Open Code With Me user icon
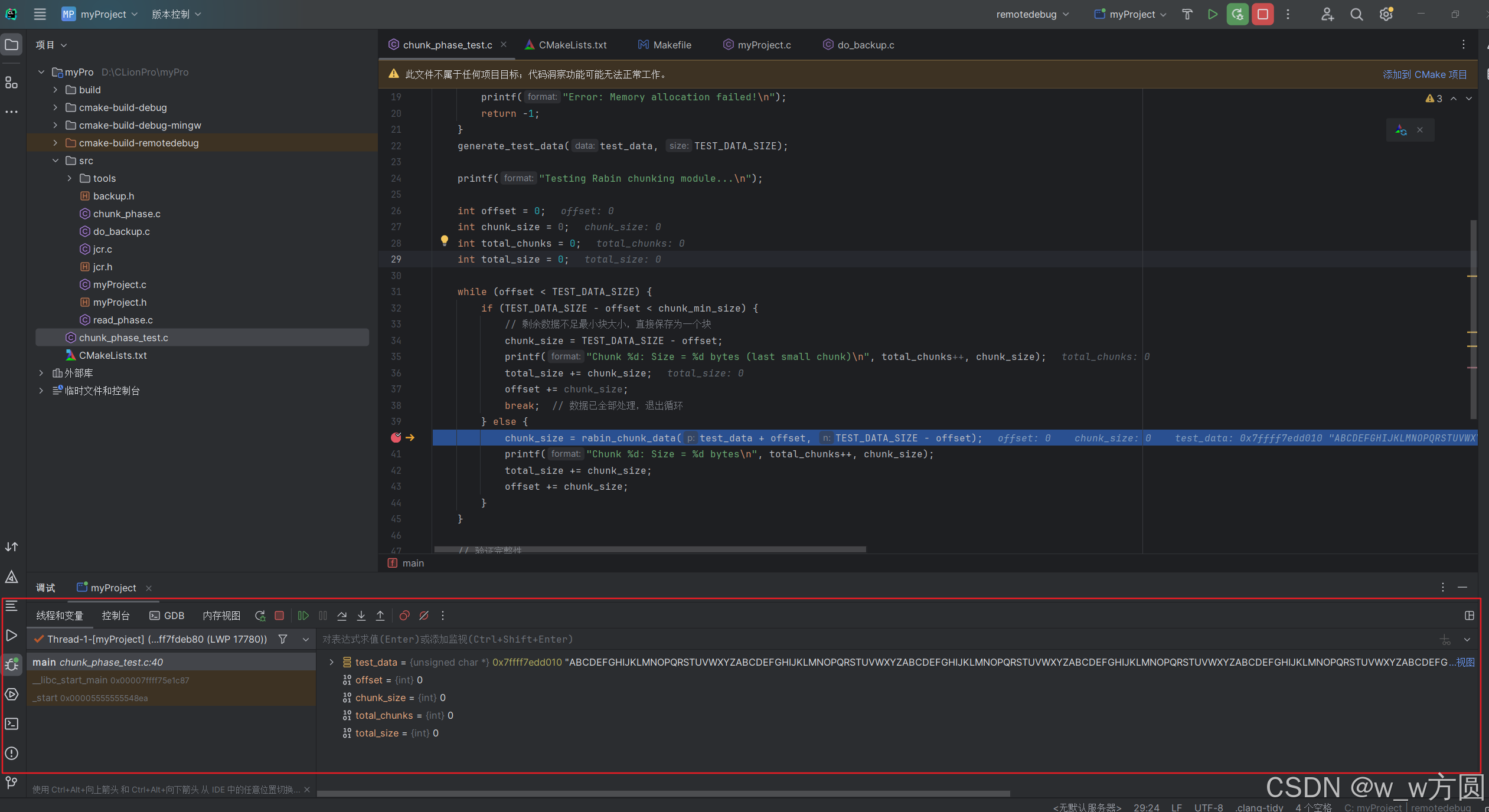 click(1327, 14)
